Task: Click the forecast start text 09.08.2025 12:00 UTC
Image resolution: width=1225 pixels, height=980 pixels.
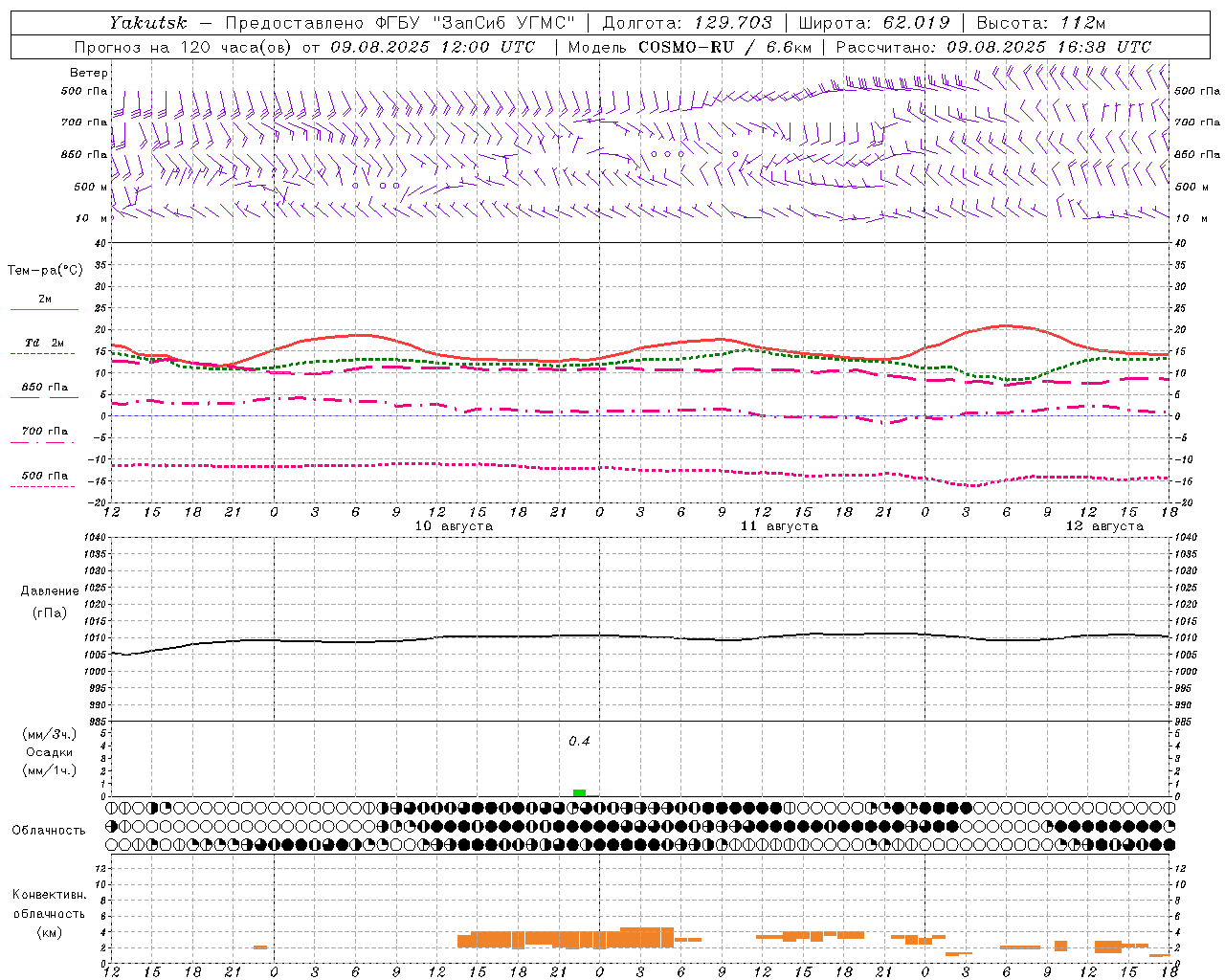Action: coord(433,47)
